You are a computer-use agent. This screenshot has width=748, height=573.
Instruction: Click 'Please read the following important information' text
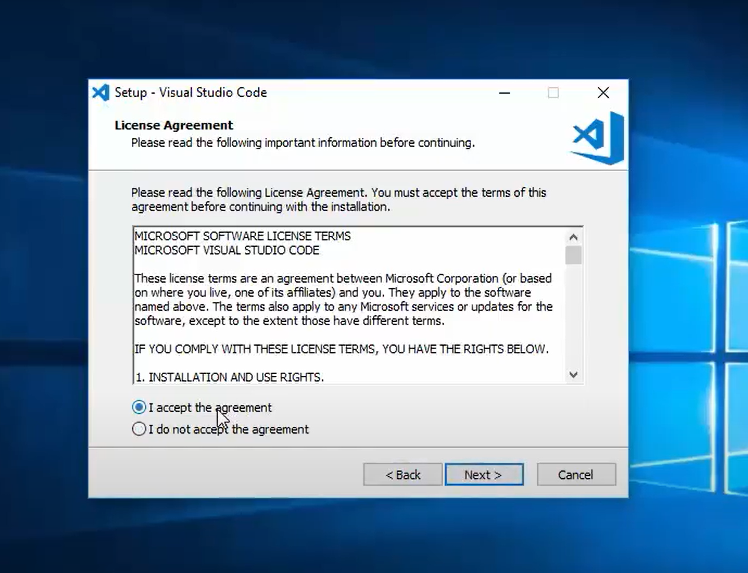point(303,143)
